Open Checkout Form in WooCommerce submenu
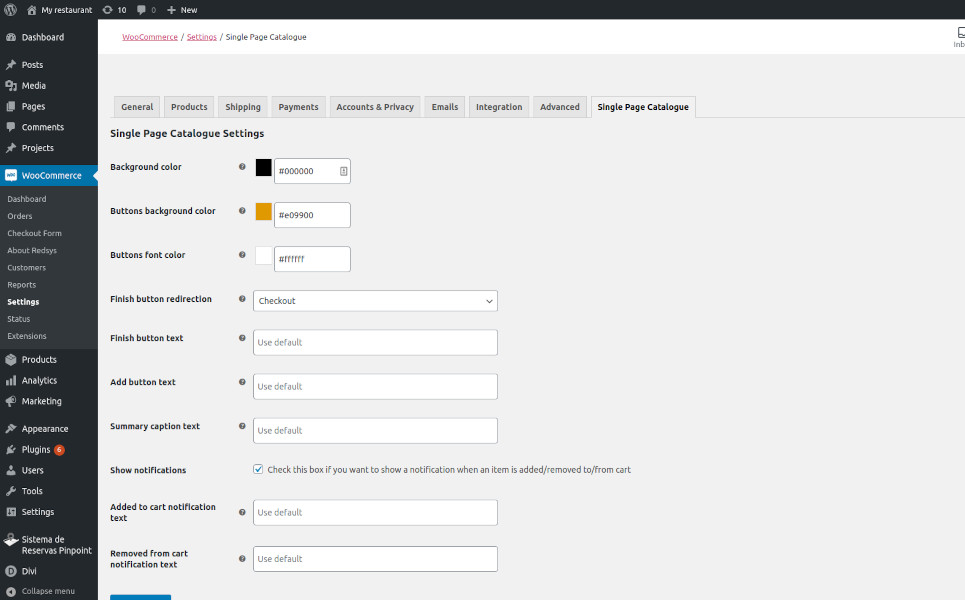The image size is (965, 600). [34, 233]
